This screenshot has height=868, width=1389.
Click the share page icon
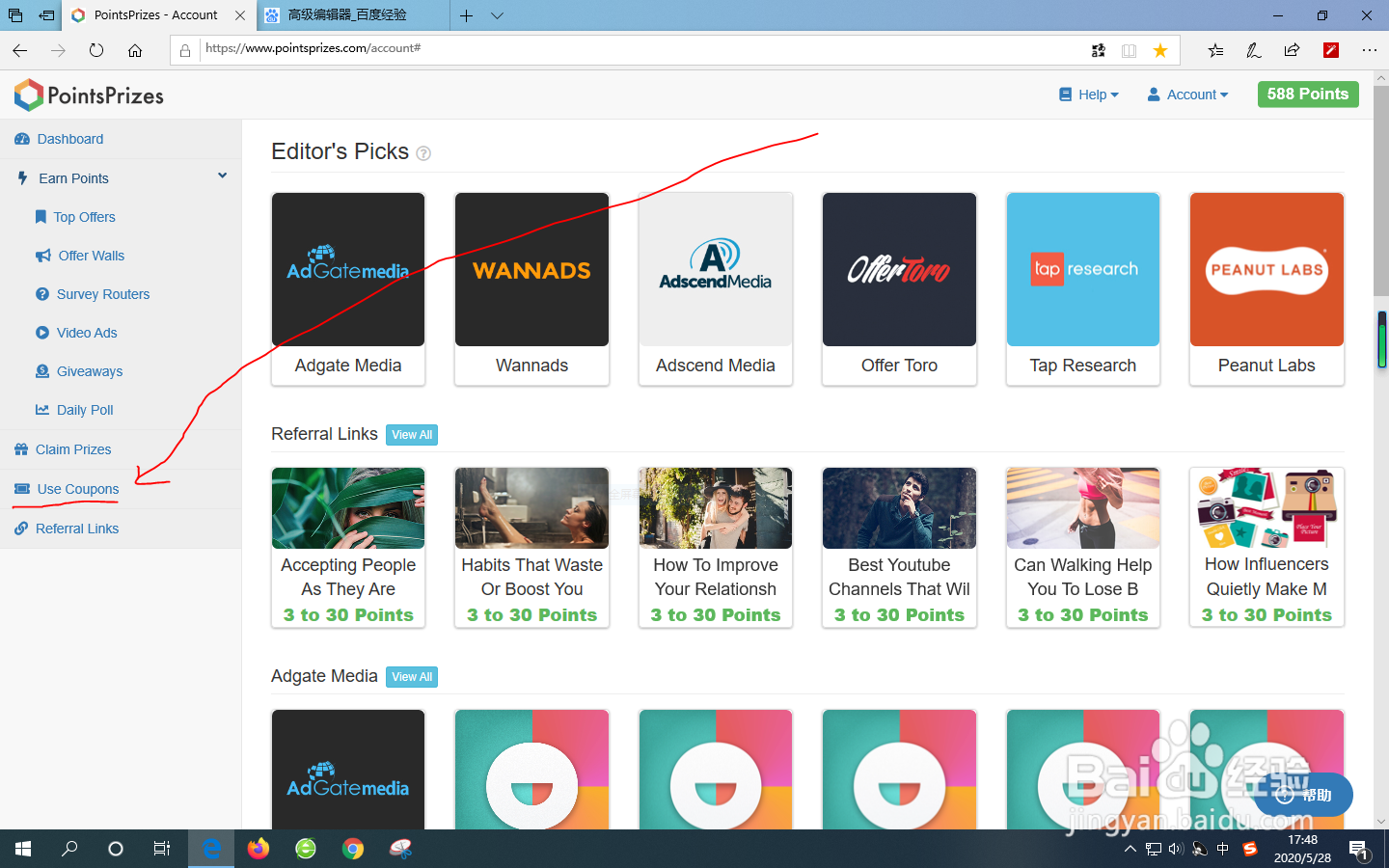coord(1292,50)
